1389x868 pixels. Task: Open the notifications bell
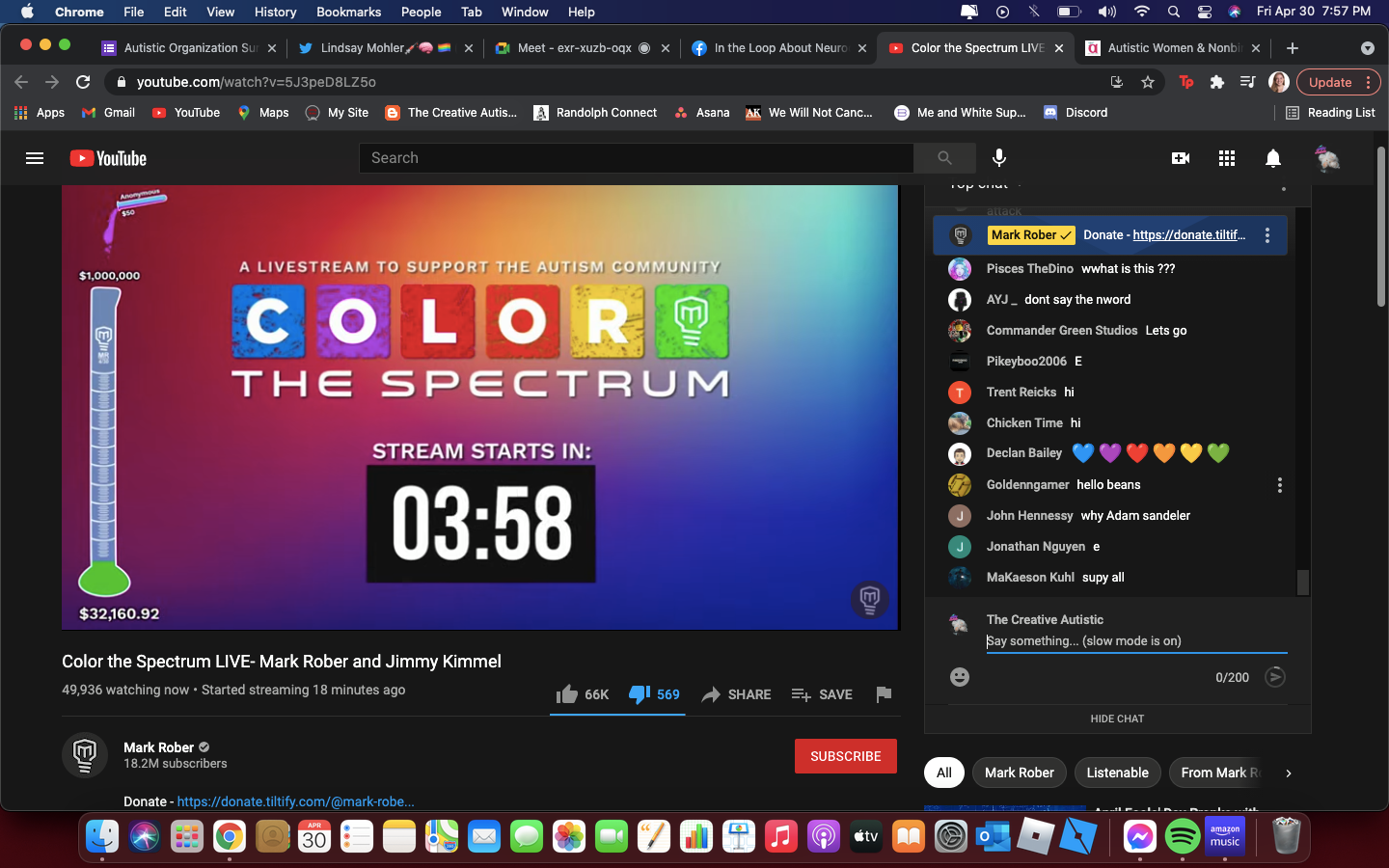(1272, 158)
